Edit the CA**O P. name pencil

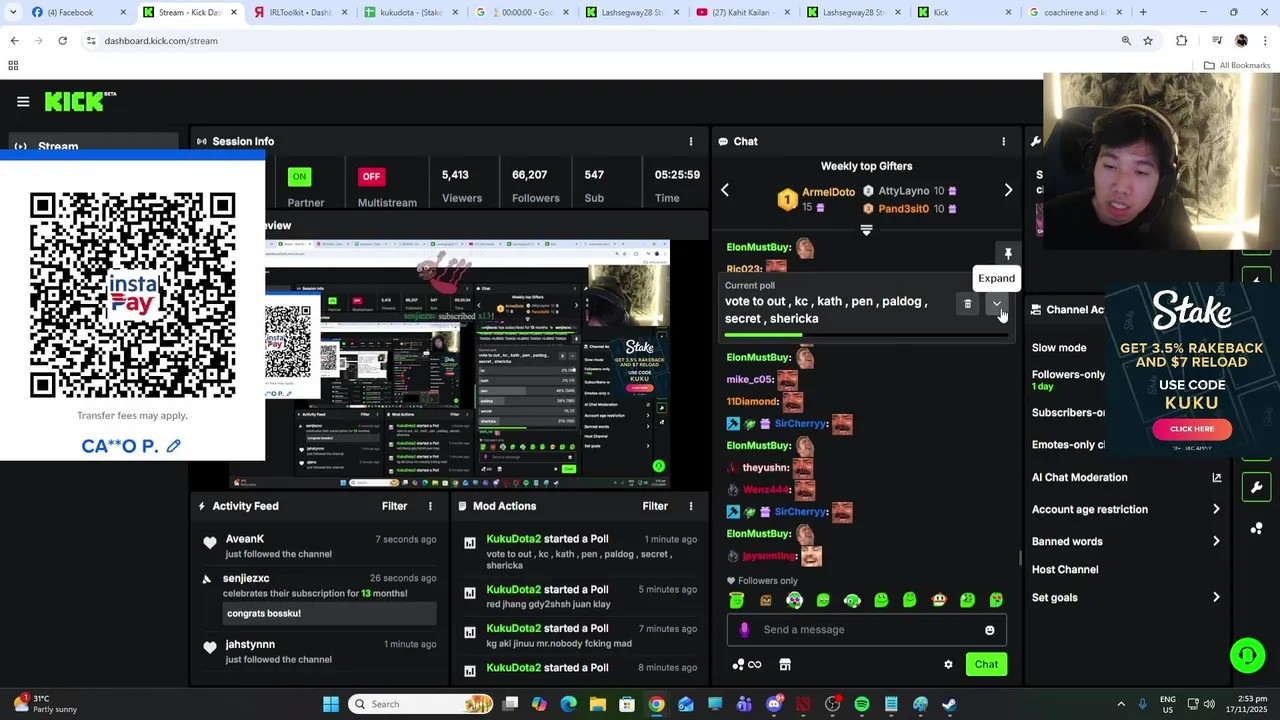tap(173, 446)
